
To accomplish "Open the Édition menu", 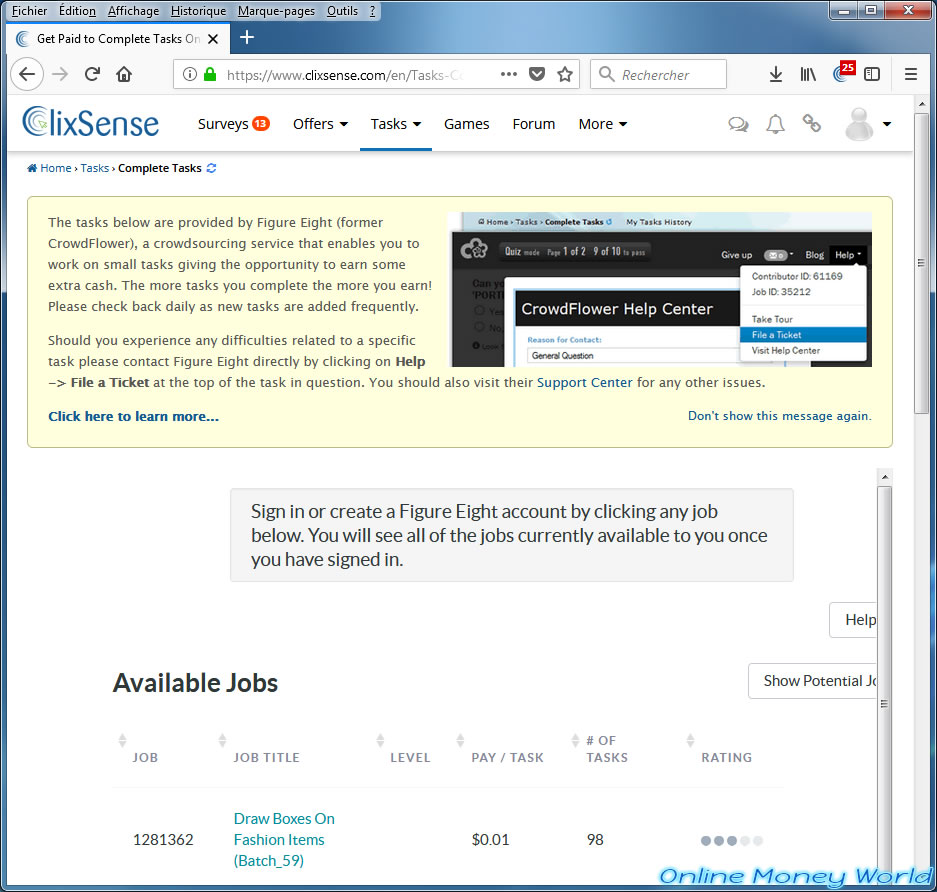I will (x=77, y=11).
